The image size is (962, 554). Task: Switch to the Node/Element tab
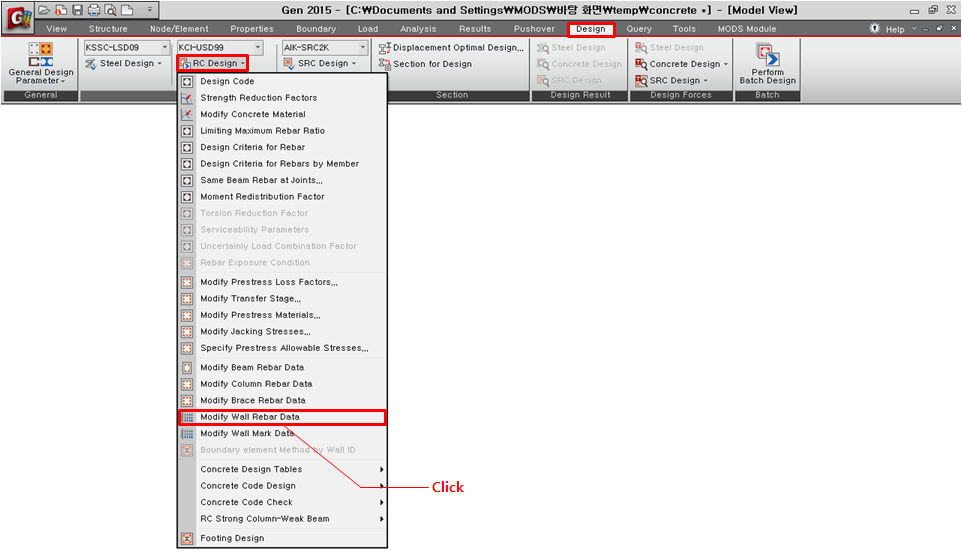179,29
